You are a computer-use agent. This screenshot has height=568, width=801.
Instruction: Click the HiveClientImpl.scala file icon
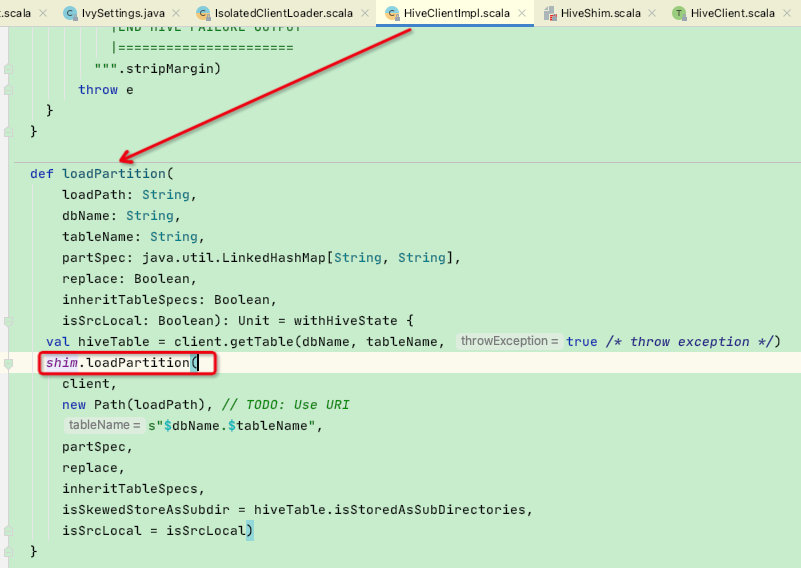pos(392,13)
